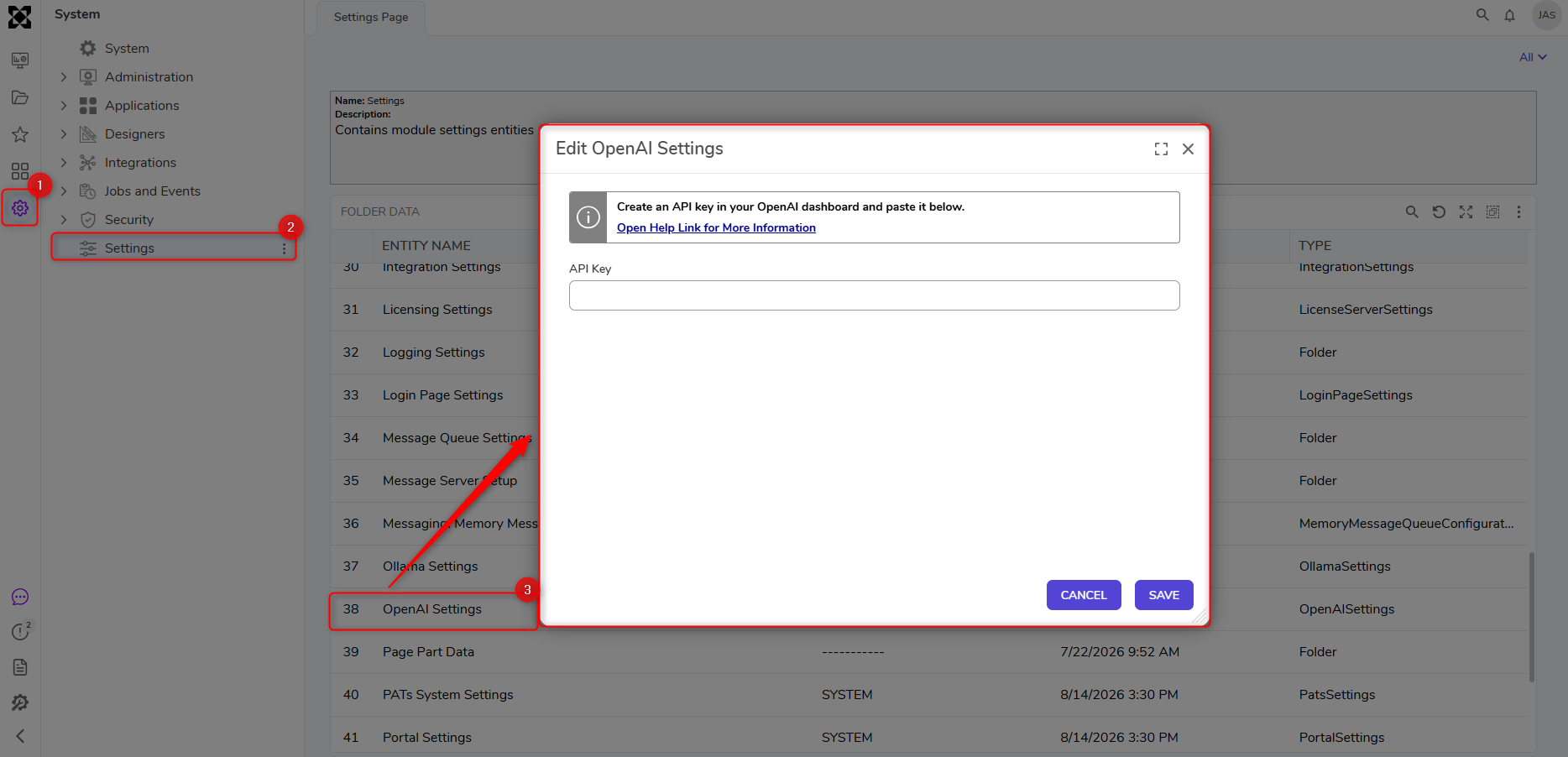Screen dimensions: 1568x757
Task: Open the OpenAI Settings row
Action: coord(432,609)
